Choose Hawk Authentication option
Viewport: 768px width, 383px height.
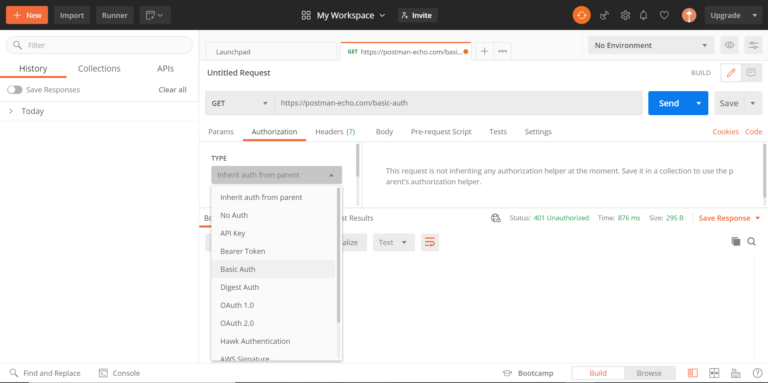(273, 341)
